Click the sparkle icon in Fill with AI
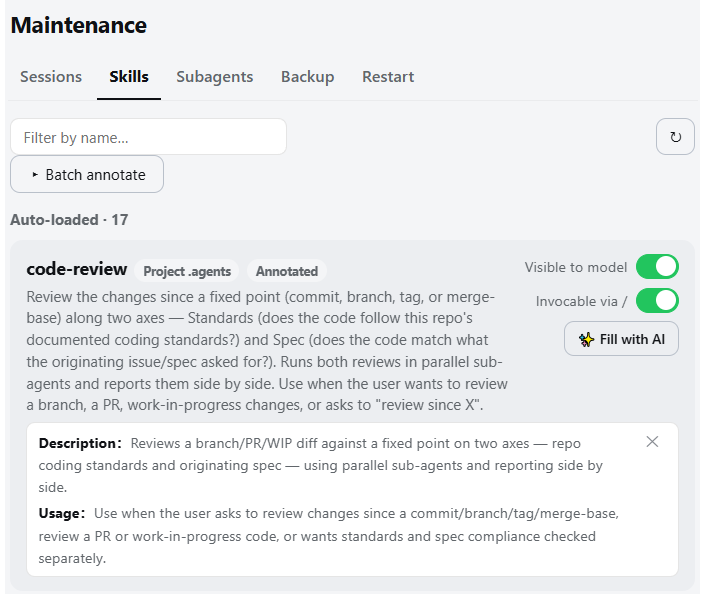This screenshot has width=704, height=594. click(586, 339)
